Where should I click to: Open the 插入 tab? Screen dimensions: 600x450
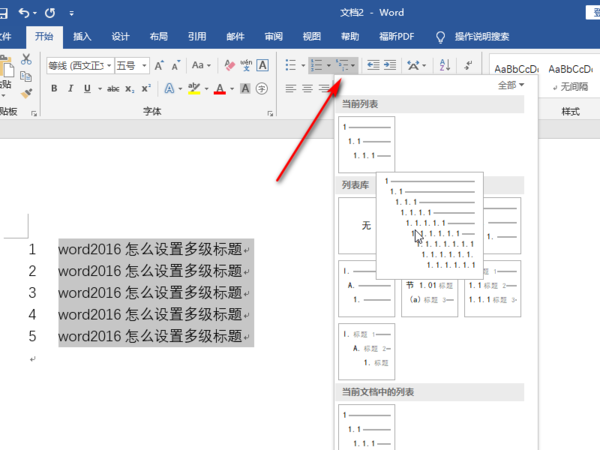[82, 37]
